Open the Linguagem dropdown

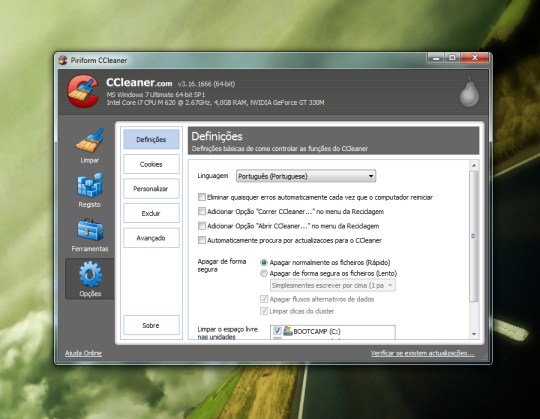[306, 176]
